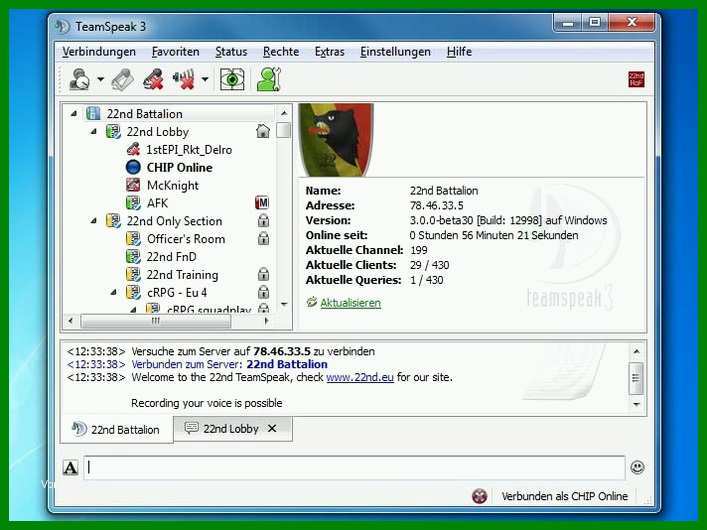
Task: Click the subscribe to all channels eye icon
Action: tap(232, 79)
